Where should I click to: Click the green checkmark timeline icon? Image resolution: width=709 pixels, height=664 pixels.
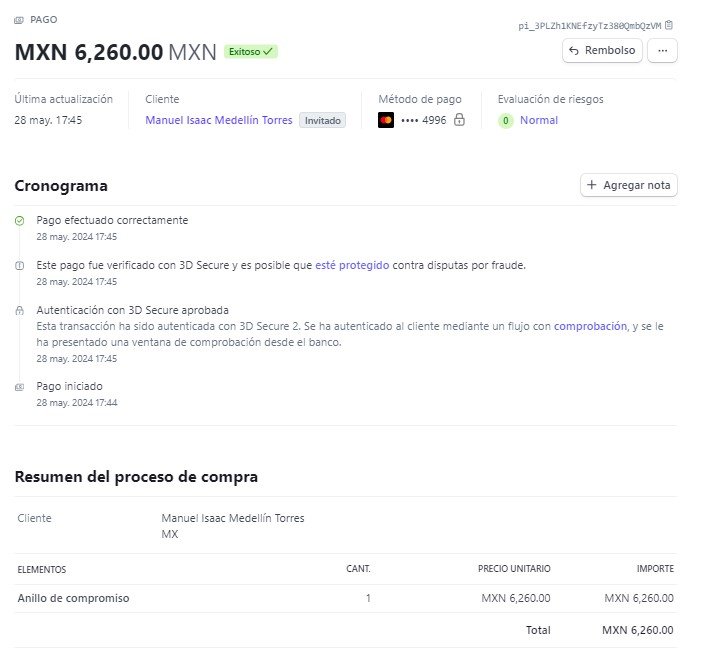tap(19, 221)
